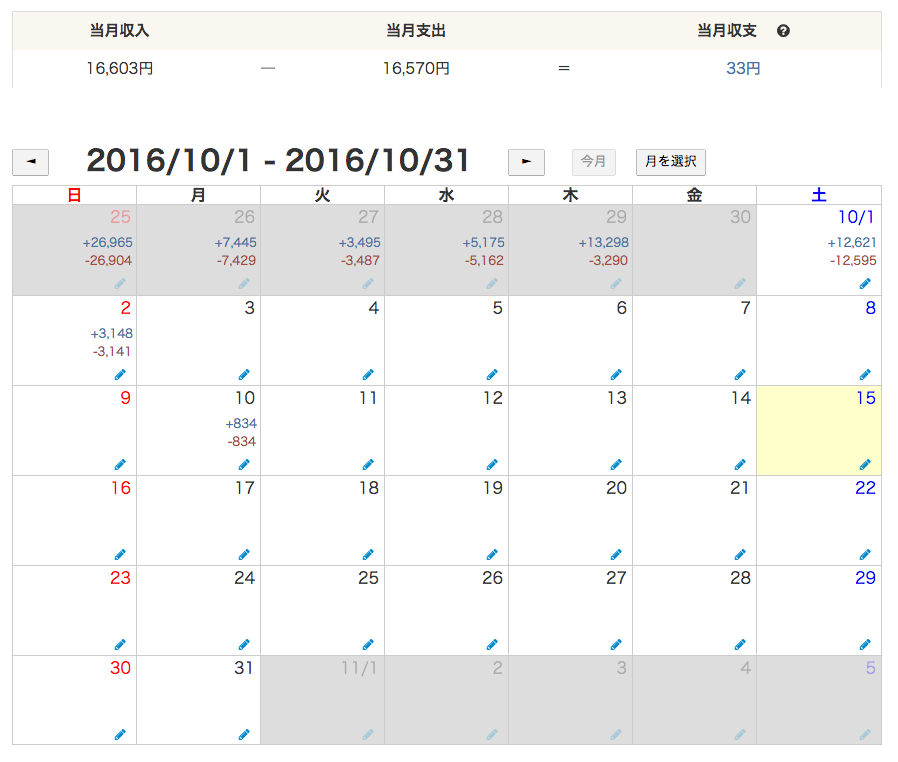898x762 pixels.
Task: Edit entries for October 1 using its pencil icon
Action: click(864, 284)
